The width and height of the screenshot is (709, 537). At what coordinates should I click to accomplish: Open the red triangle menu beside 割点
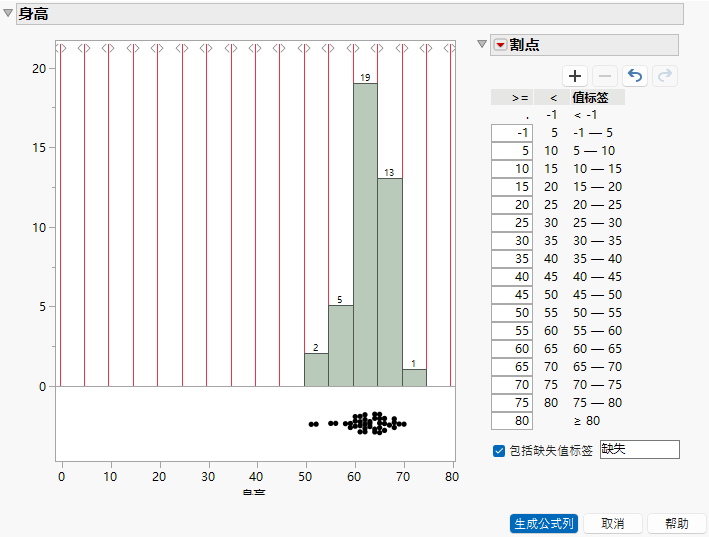click(x=500, y=45)
